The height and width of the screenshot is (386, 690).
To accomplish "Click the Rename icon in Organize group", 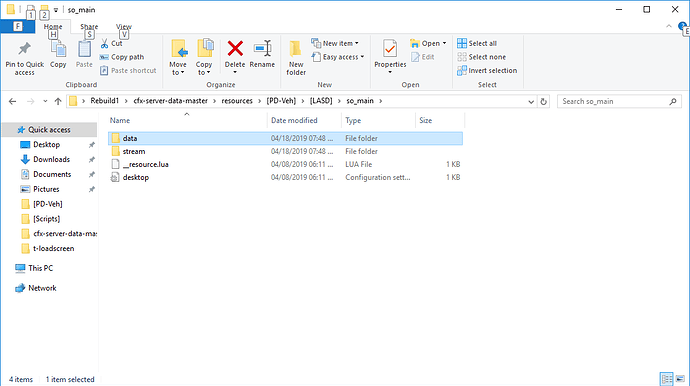I will 262,48.
